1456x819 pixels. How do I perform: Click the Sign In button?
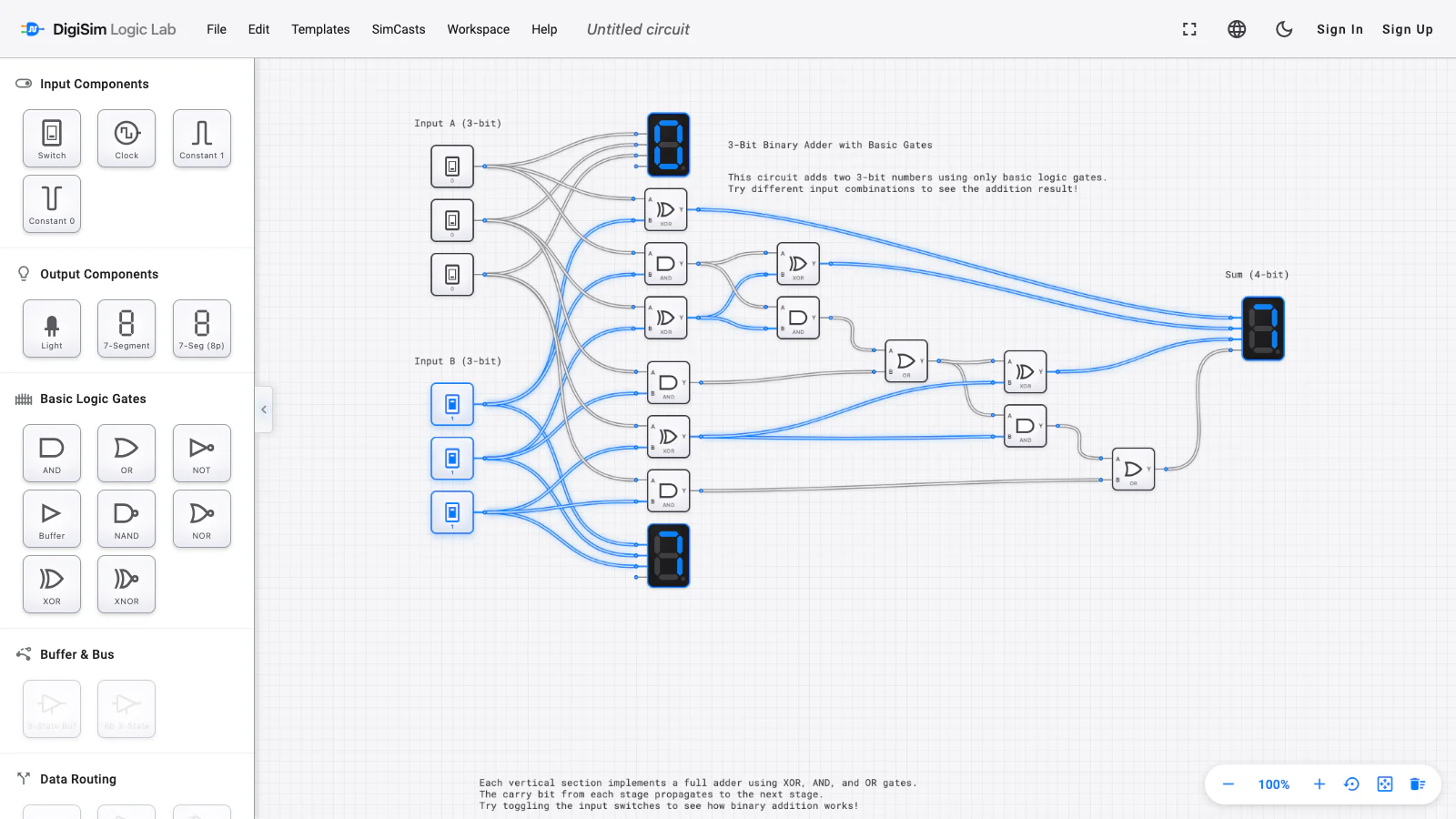(1340, 29)
